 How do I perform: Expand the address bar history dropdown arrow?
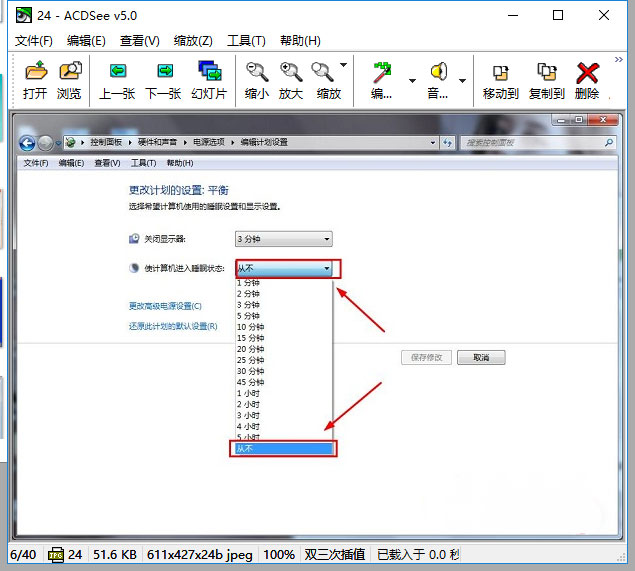pyautogui.click(x=433, y=143)
